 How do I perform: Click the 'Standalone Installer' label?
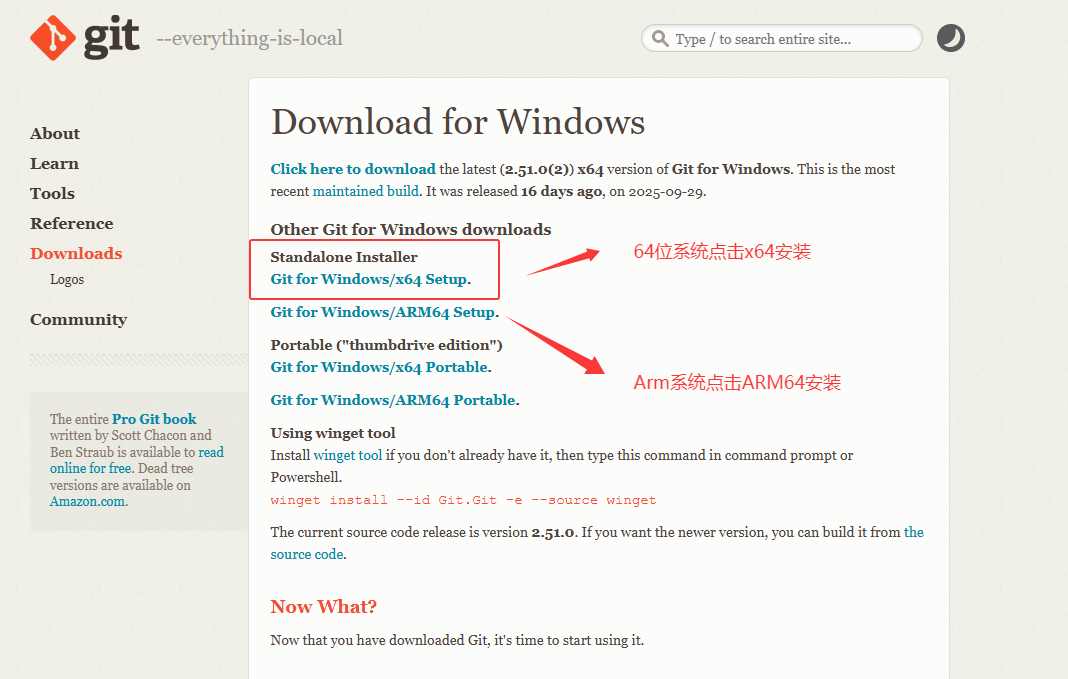point(344,257)
